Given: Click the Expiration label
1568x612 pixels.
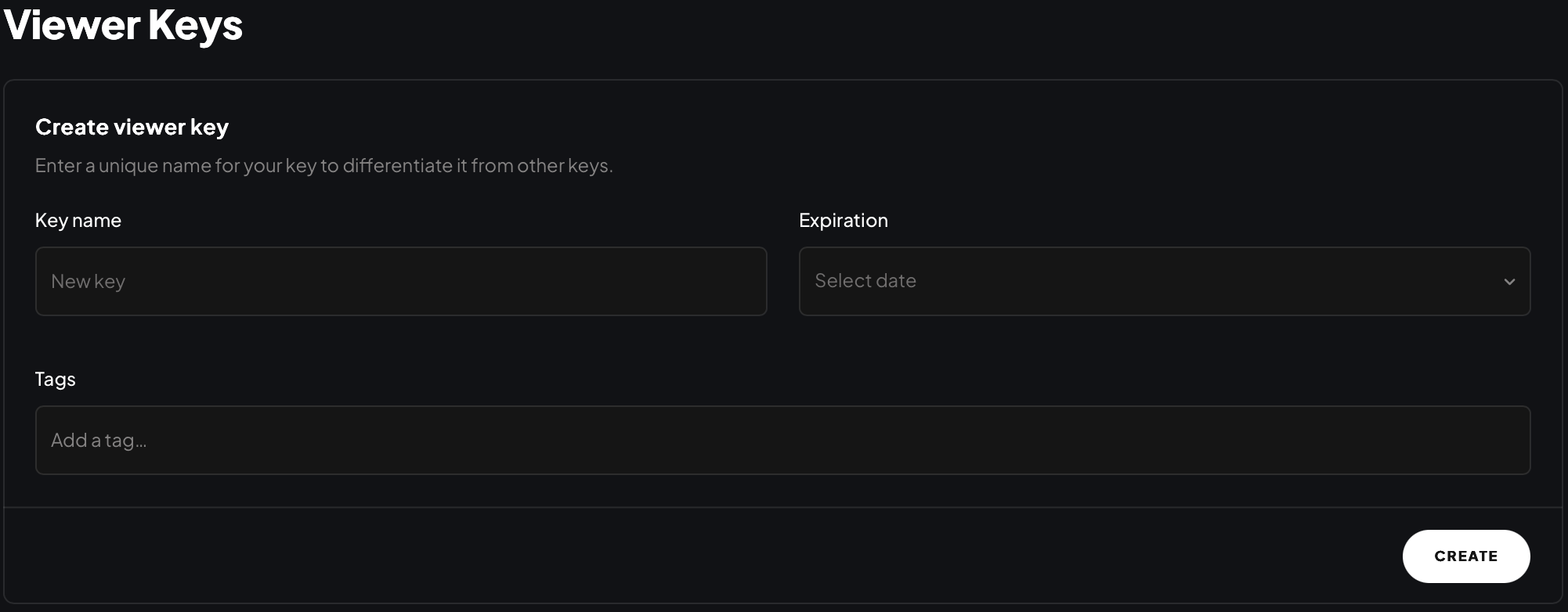Looking at the screenshot, I should coord(843,220).
